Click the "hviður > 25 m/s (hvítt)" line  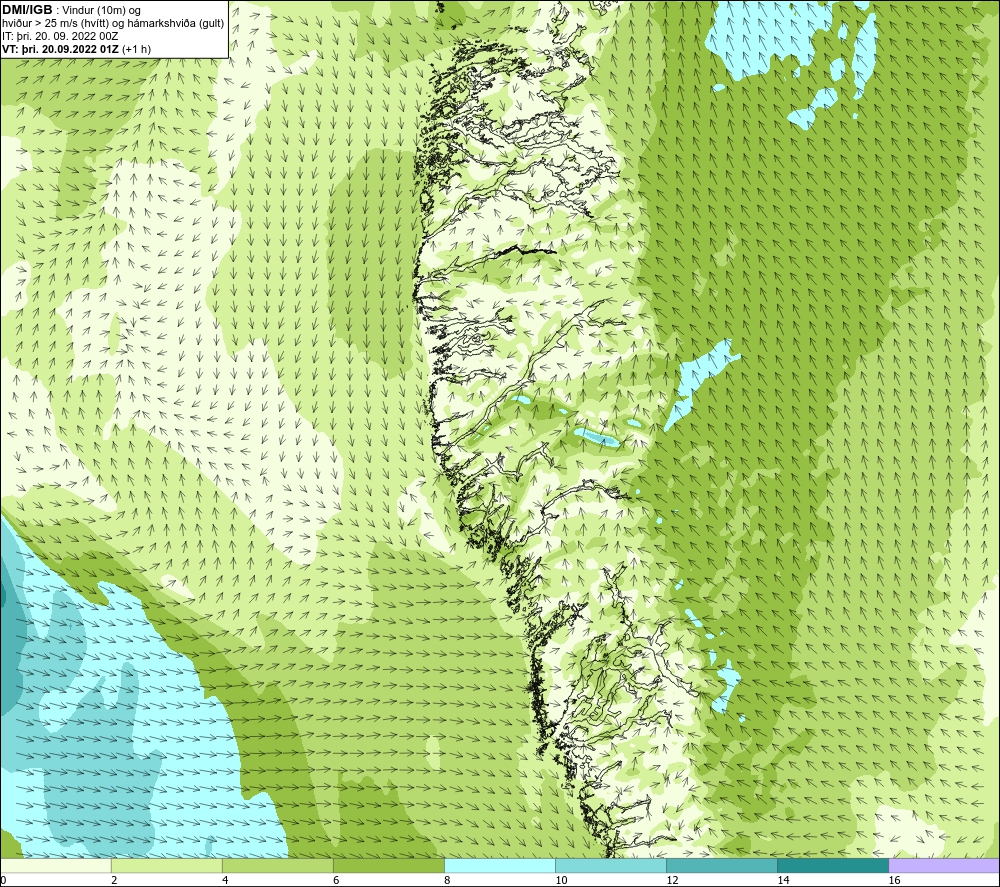point(55,24)
